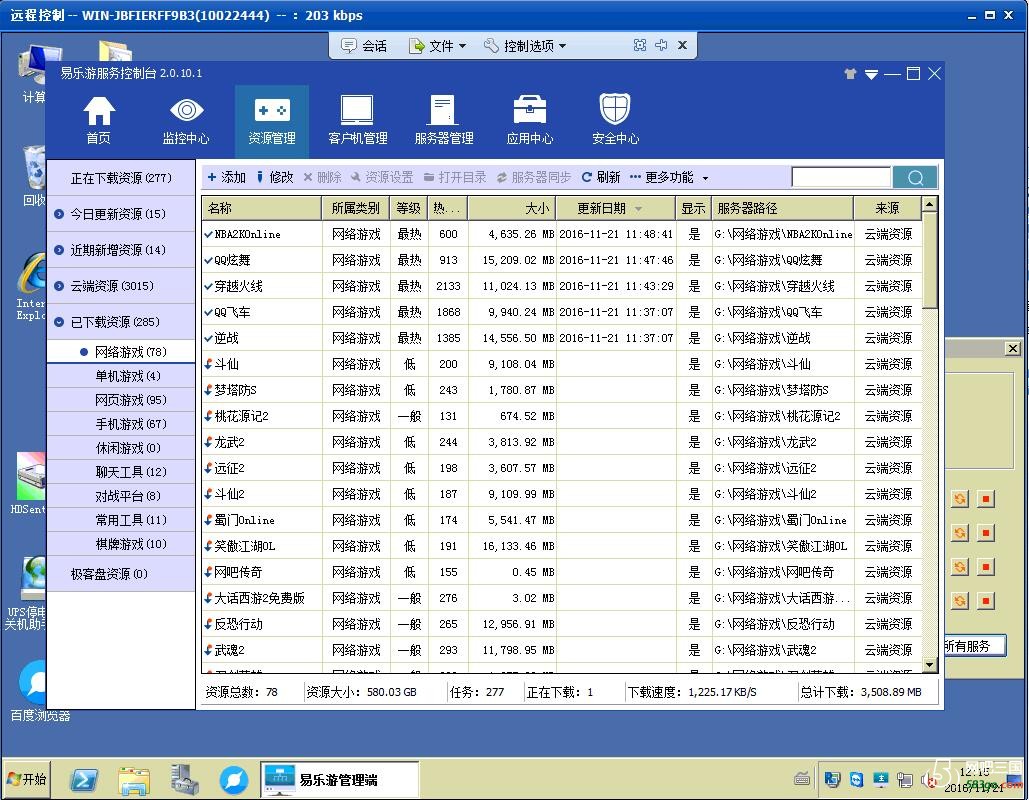Click table scrollbar up arrow

pos(929,205)
